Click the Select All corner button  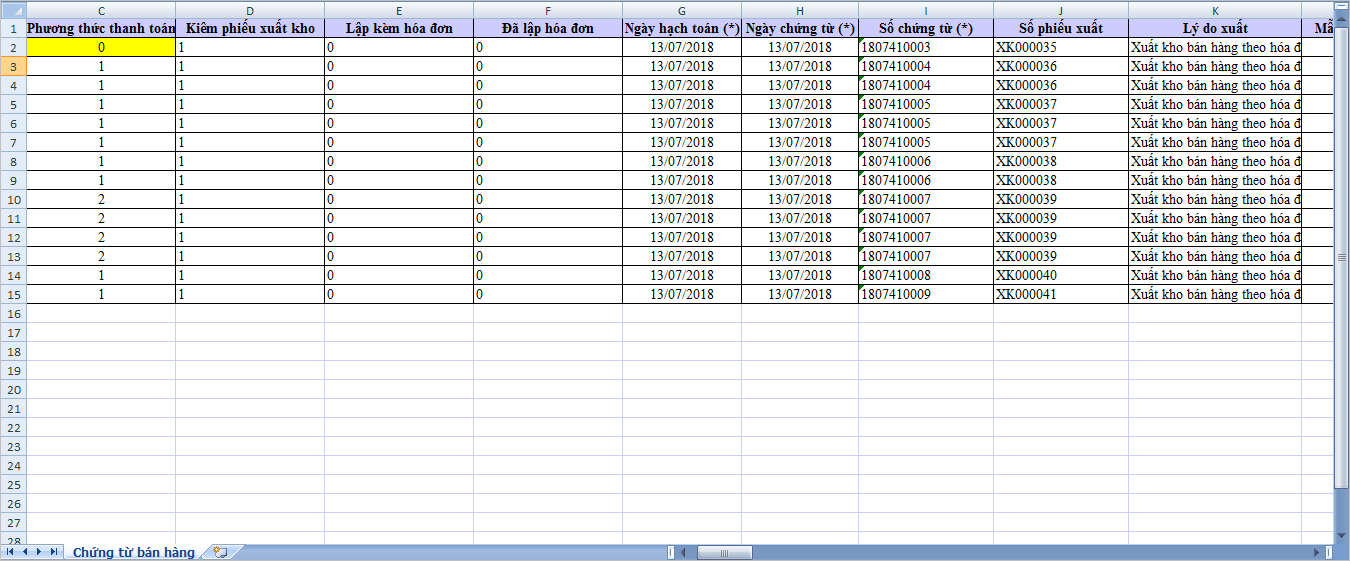tap(13, 10)
